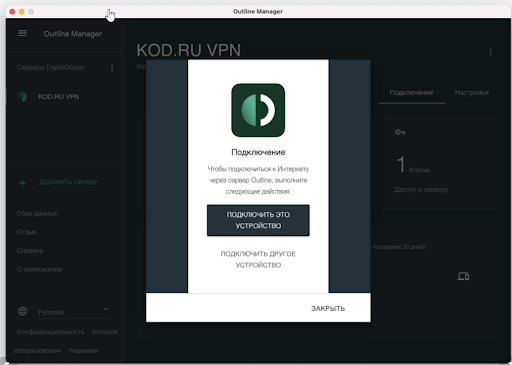Close the dialog with Закрыть

coord(328,308)
